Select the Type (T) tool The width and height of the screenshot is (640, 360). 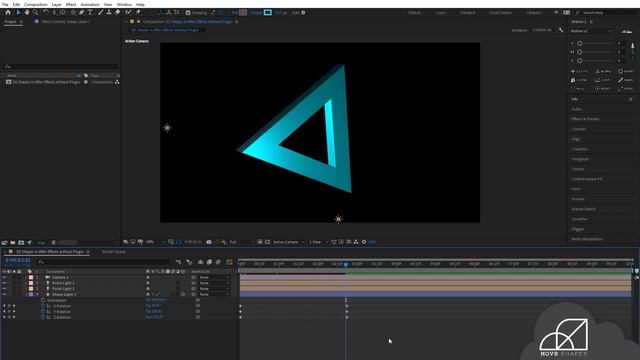(x=90, y=13)
